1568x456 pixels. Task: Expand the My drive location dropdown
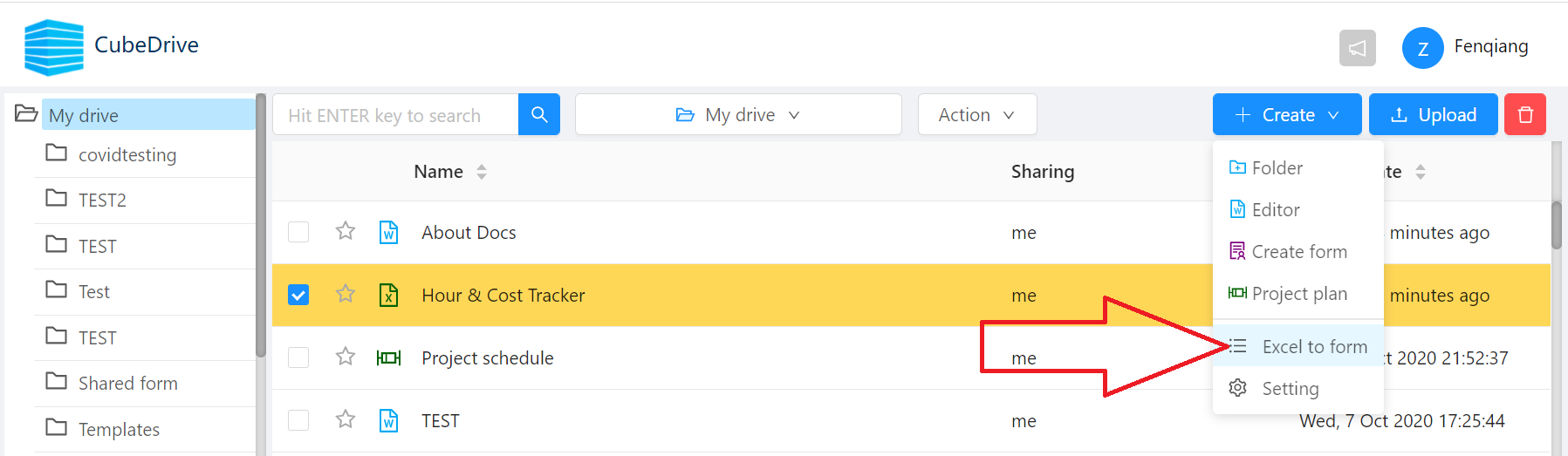pyautogui.click(x=738, y=114)
